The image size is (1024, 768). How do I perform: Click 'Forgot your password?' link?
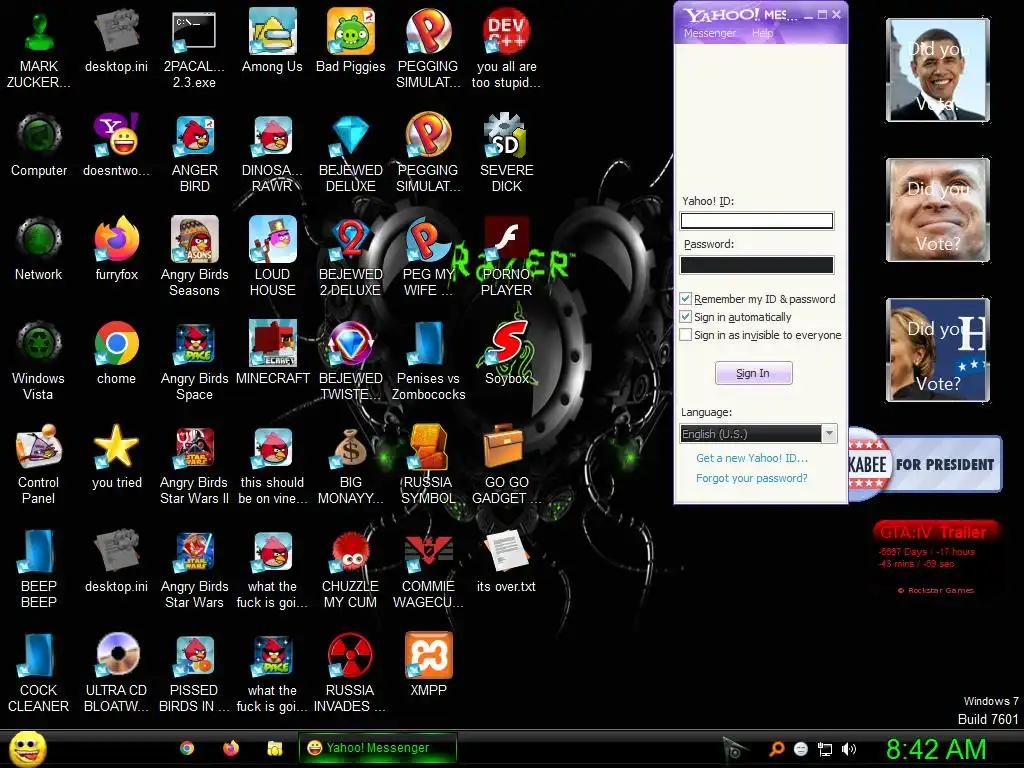752,478
